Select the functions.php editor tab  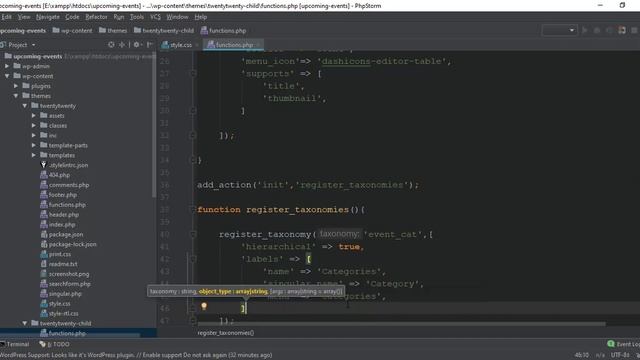point(233,45)
